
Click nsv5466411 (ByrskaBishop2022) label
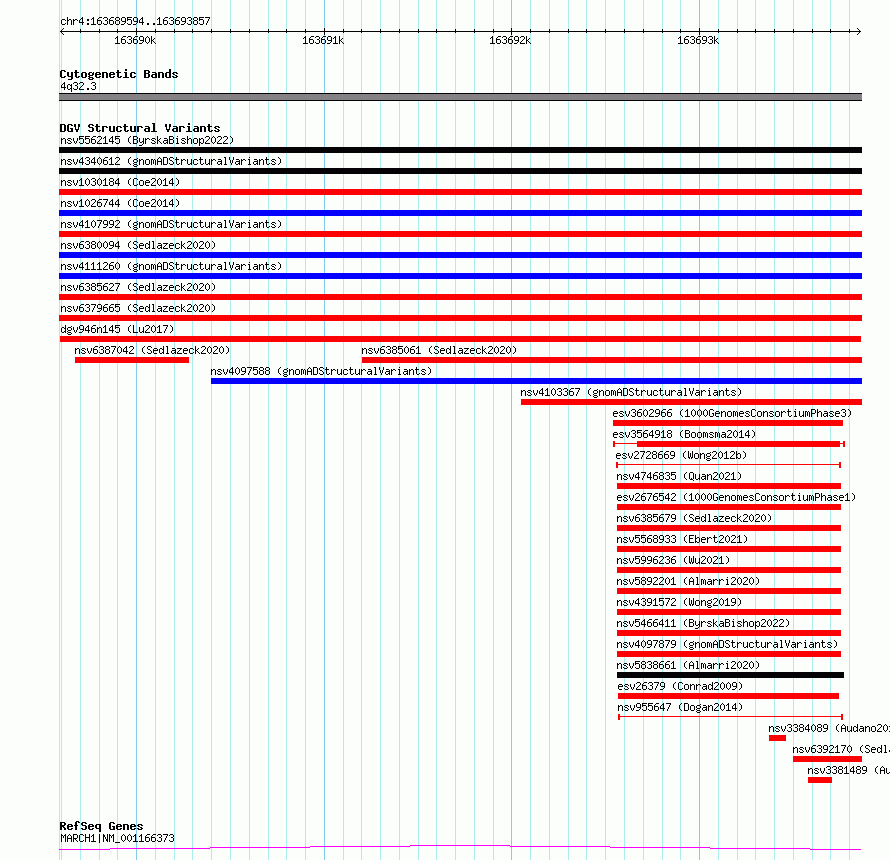pos(703,623)
